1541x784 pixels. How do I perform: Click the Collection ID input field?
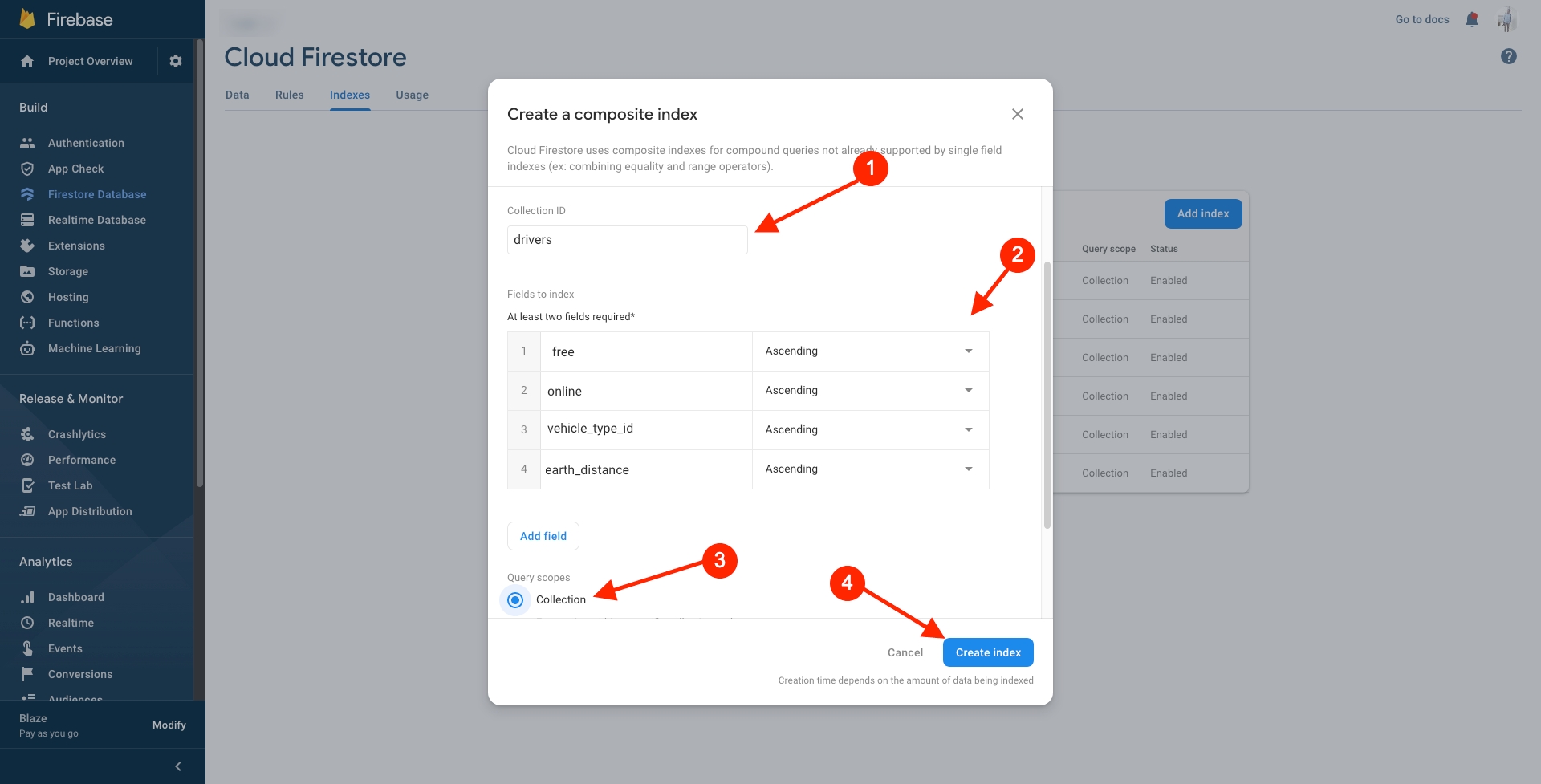pyautogui.click(x=627, y=240)
